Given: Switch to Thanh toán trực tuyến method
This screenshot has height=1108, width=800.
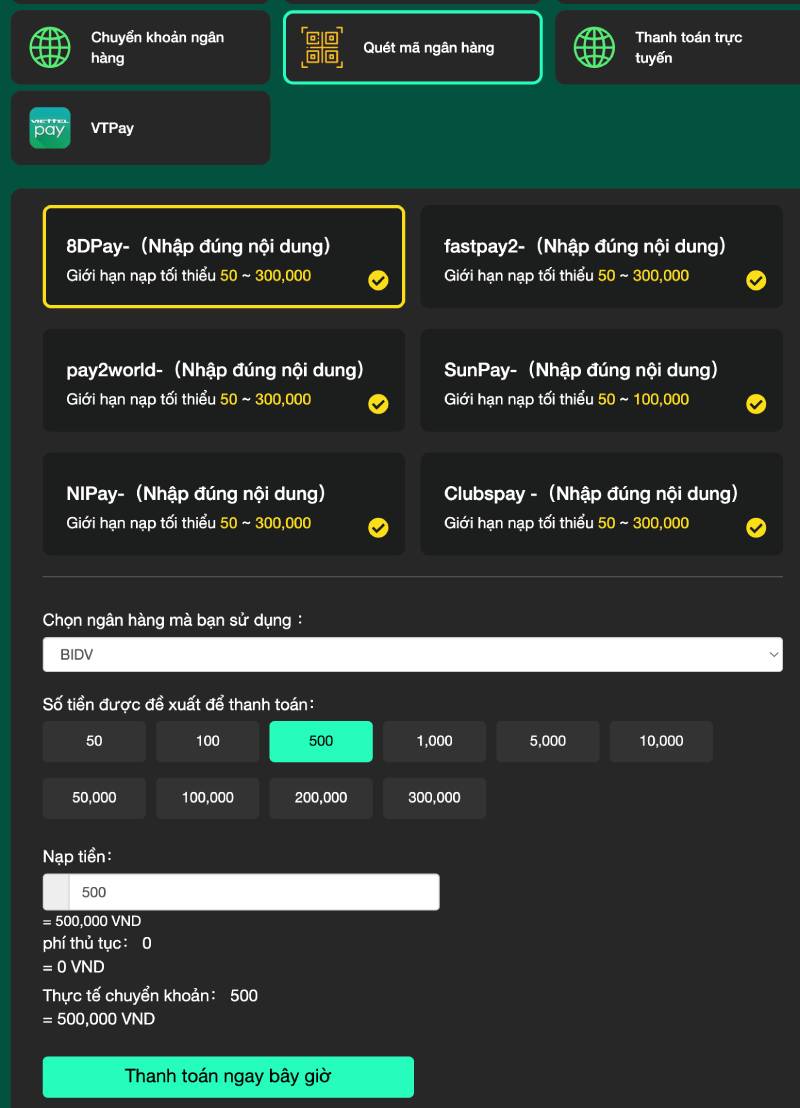Looking at the screenshot, I should (678, 47).
